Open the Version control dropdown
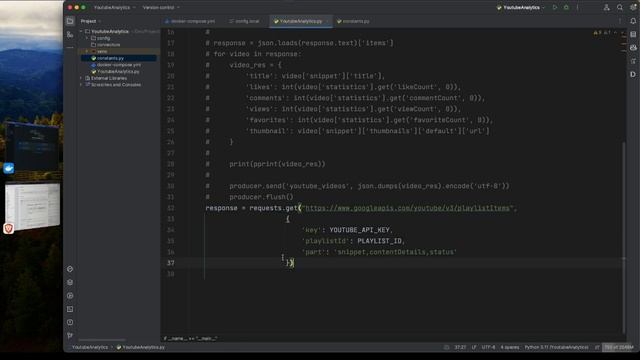The image size is (640, 360). click(161, 7)
